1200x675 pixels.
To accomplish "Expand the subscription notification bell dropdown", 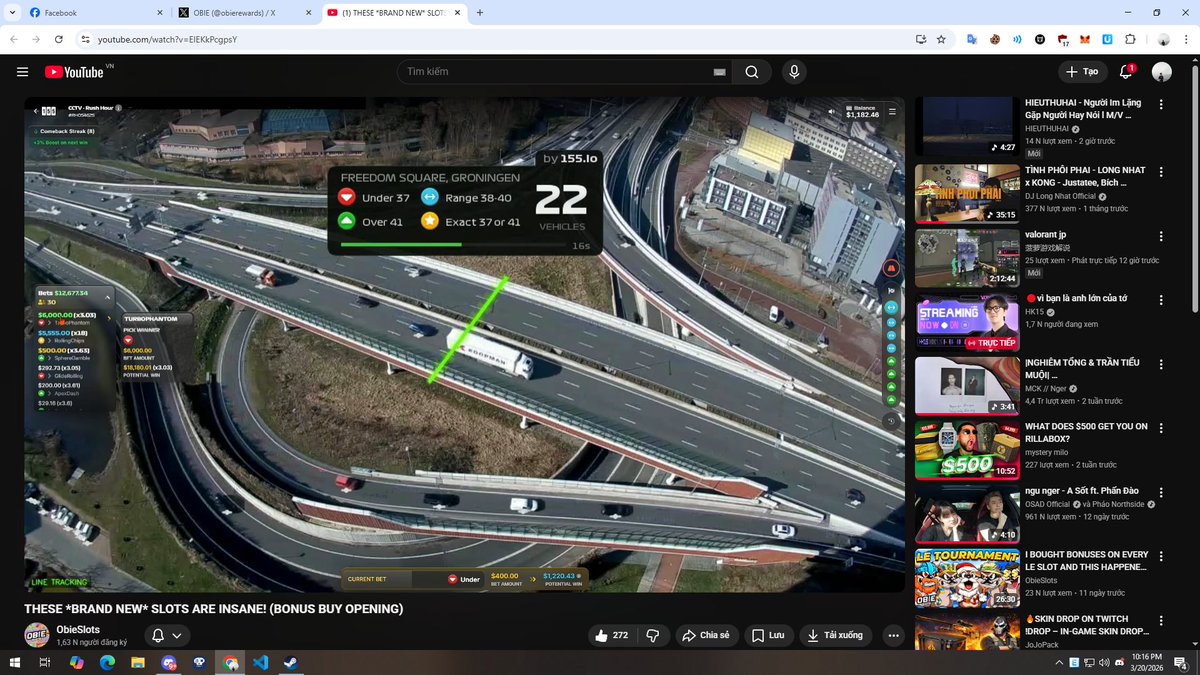I will [167, 635].
